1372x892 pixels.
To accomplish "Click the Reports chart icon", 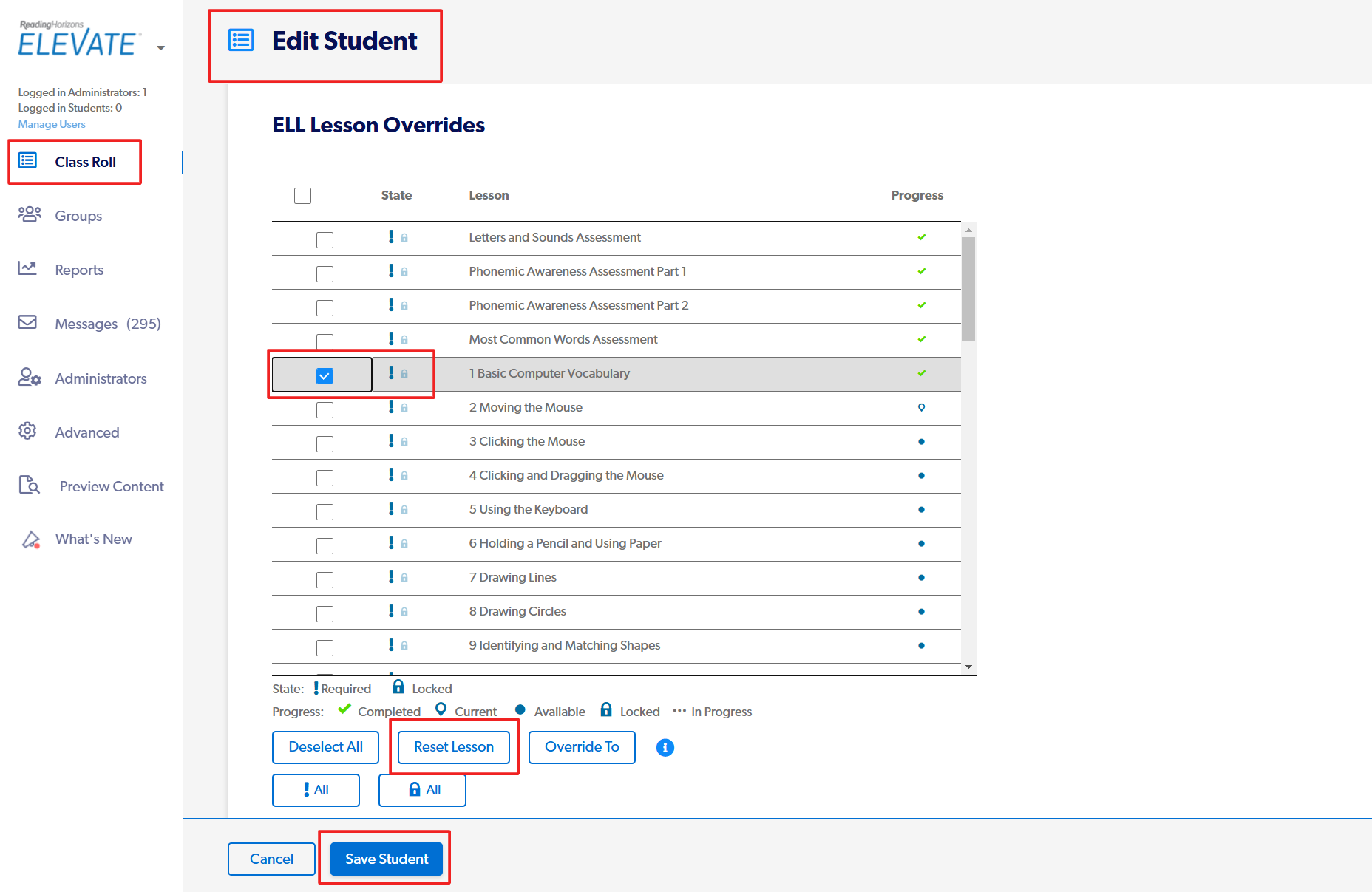I will pos(27,268).
